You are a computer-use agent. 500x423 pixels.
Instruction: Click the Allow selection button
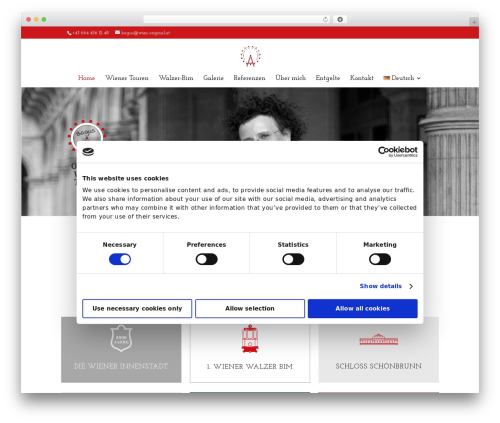pyautogui.click(x=250, y=309)
